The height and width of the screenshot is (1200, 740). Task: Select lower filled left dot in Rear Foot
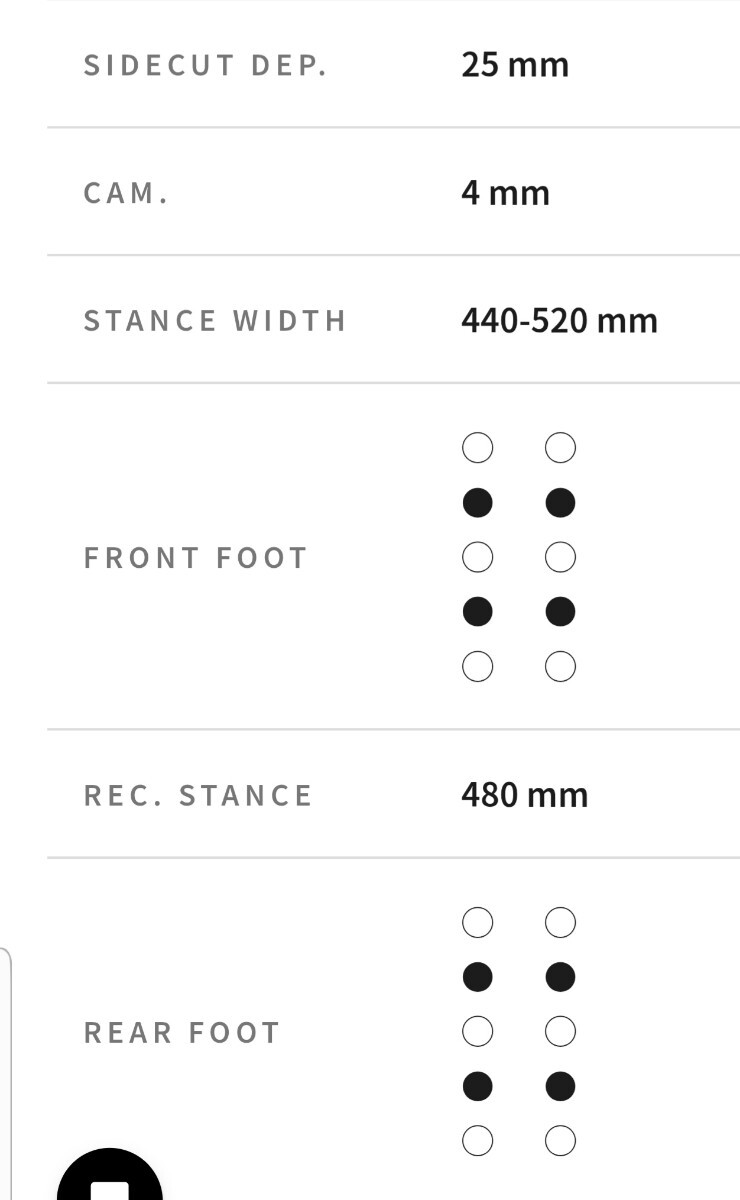coord(477,1086)
